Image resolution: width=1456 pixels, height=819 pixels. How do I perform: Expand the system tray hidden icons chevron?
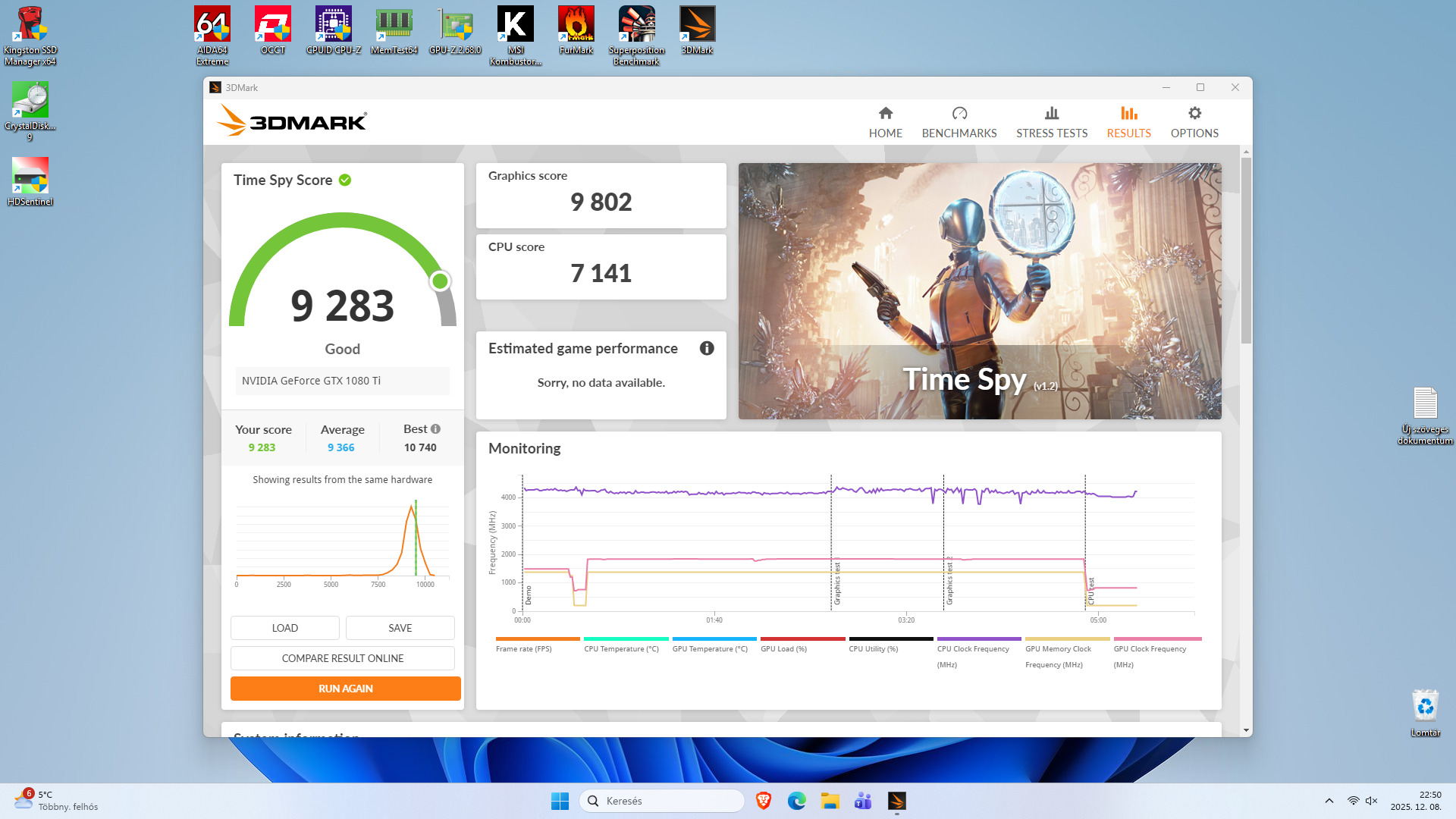(1329, 801)
